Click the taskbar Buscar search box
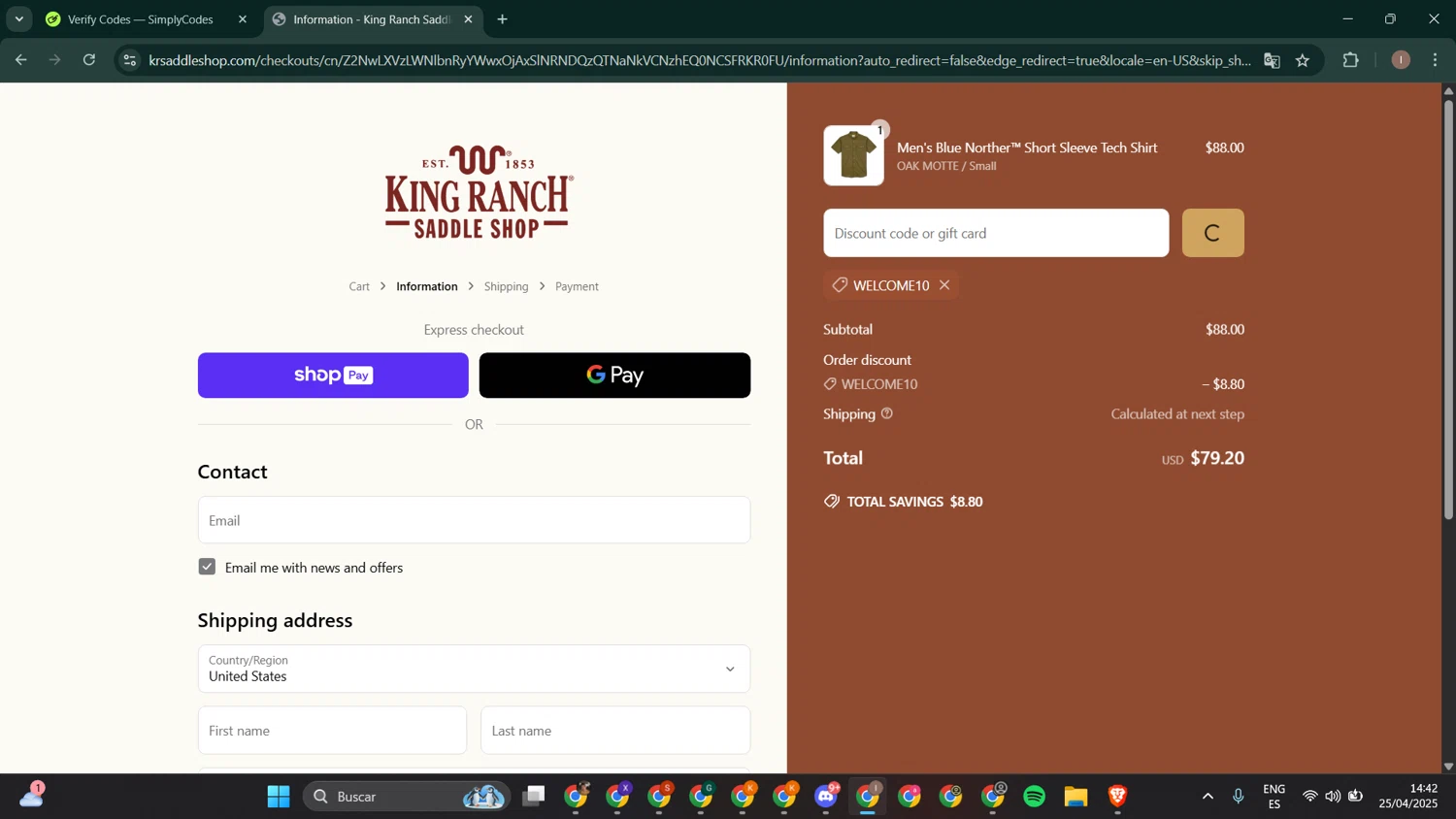1456x819 pixels. (407, 797)
